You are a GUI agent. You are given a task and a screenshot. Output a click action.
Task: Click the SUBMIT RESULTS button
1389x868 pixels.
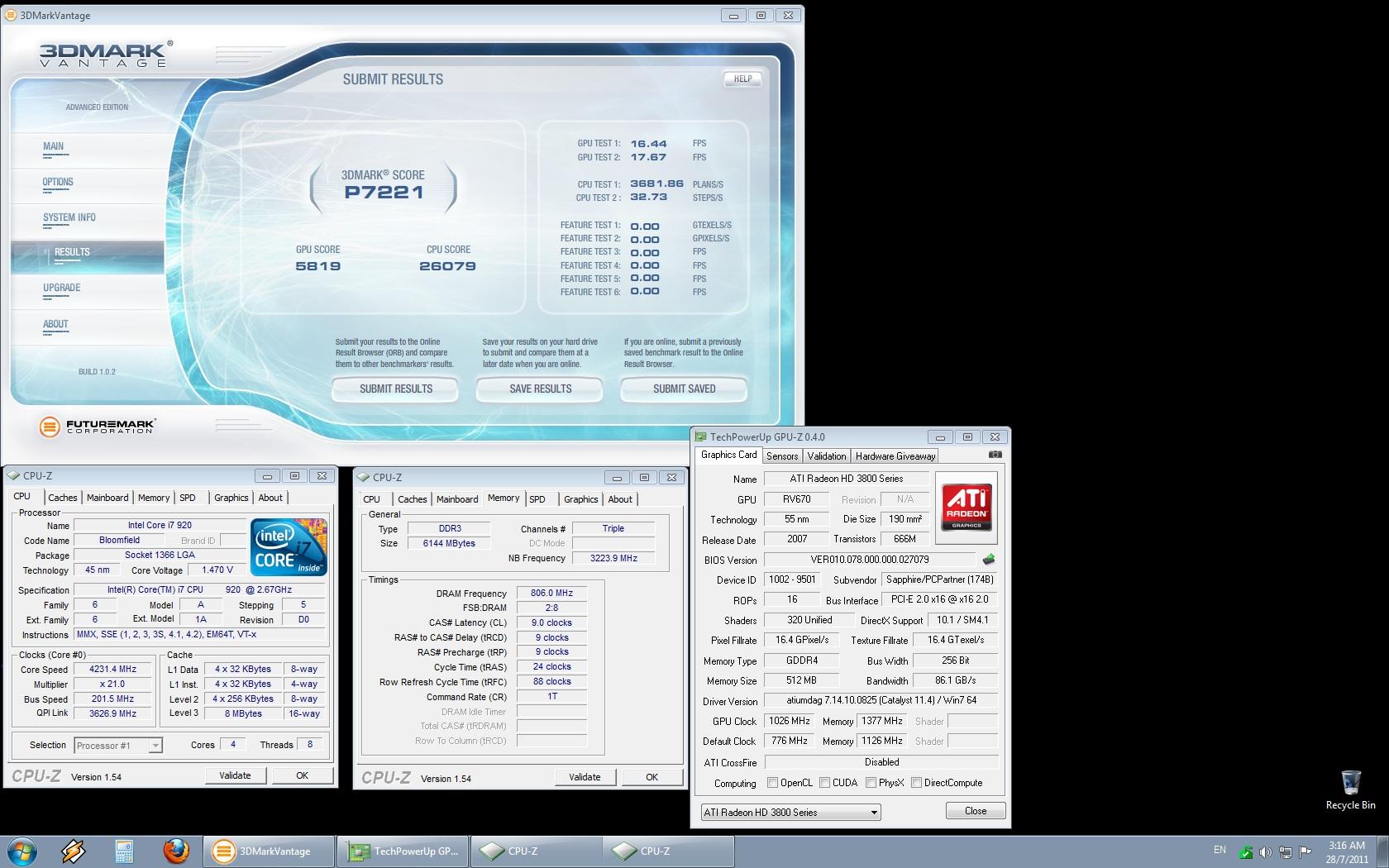point(395,389)
